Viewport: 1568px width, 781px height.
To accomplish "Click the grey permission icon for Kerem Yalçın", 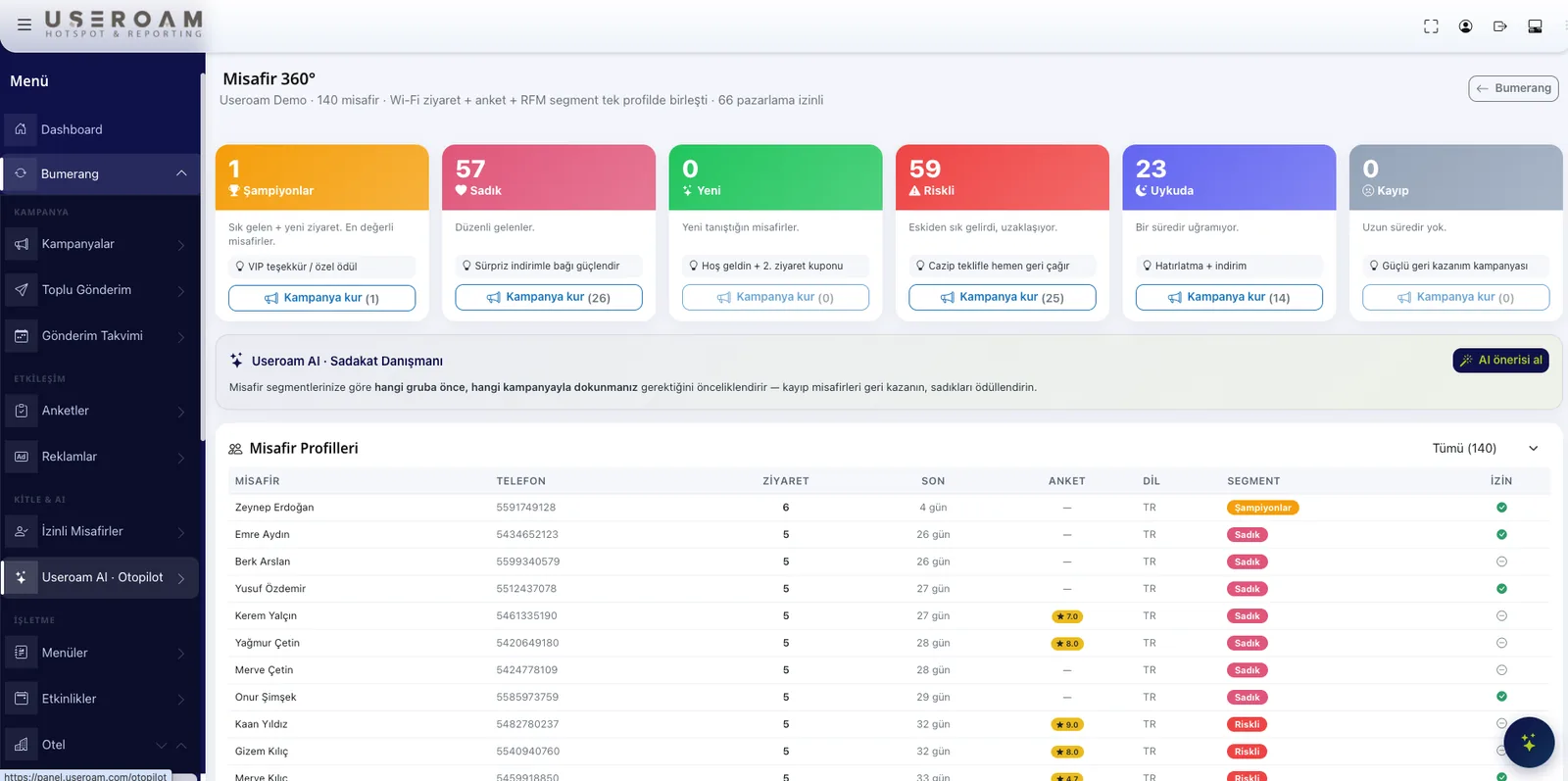I will pos(1501,616).
